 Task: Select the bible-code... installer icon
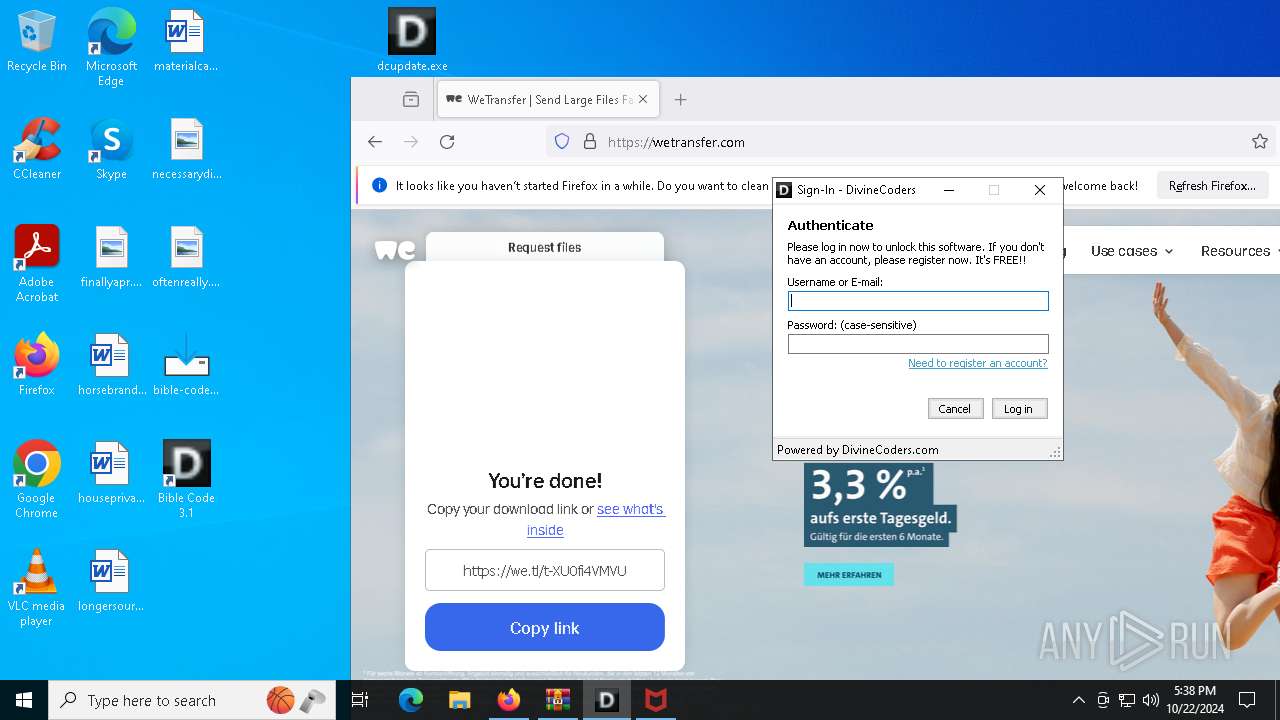pos(186,365)
